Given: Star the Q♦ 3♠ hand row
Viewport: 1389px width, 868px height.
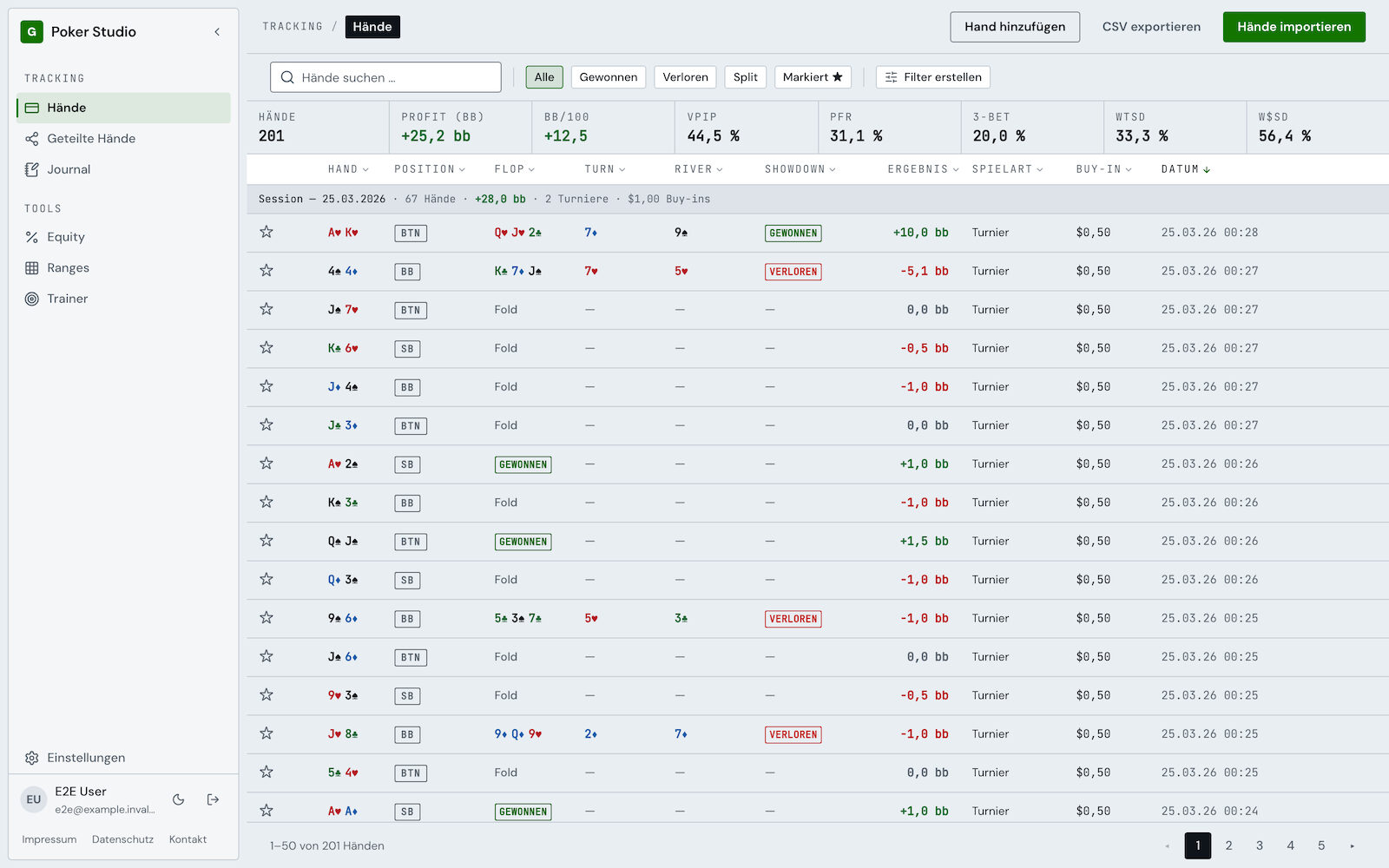Looking at the screenshot, I should 267,580.
